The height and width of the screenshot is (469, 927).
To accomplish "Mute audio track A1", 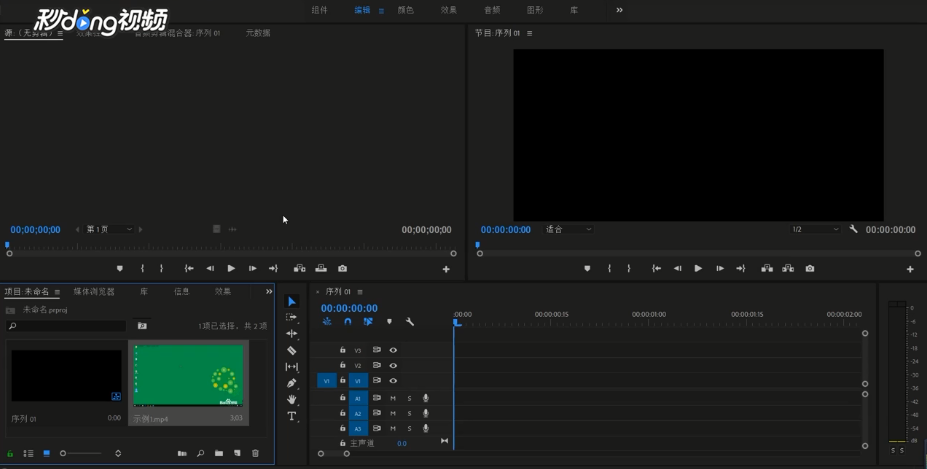I will [x=393, y=398].
